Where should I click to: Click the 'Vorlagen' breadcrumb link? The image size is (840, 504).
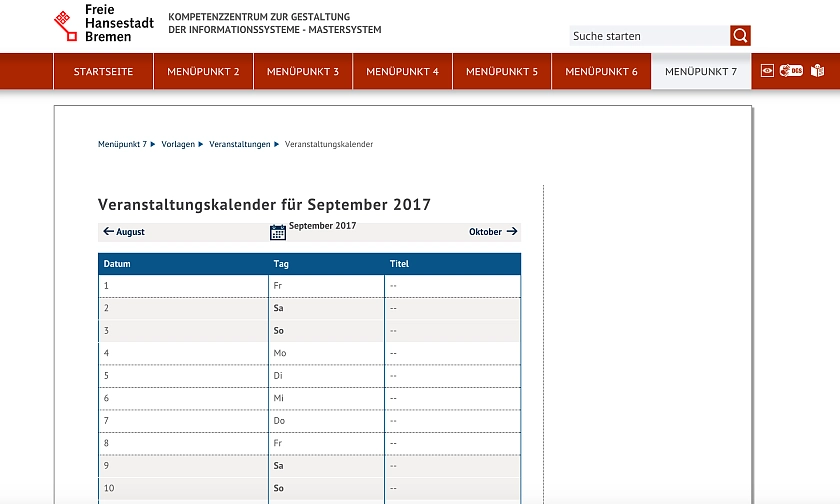click(x=178, y=144)
